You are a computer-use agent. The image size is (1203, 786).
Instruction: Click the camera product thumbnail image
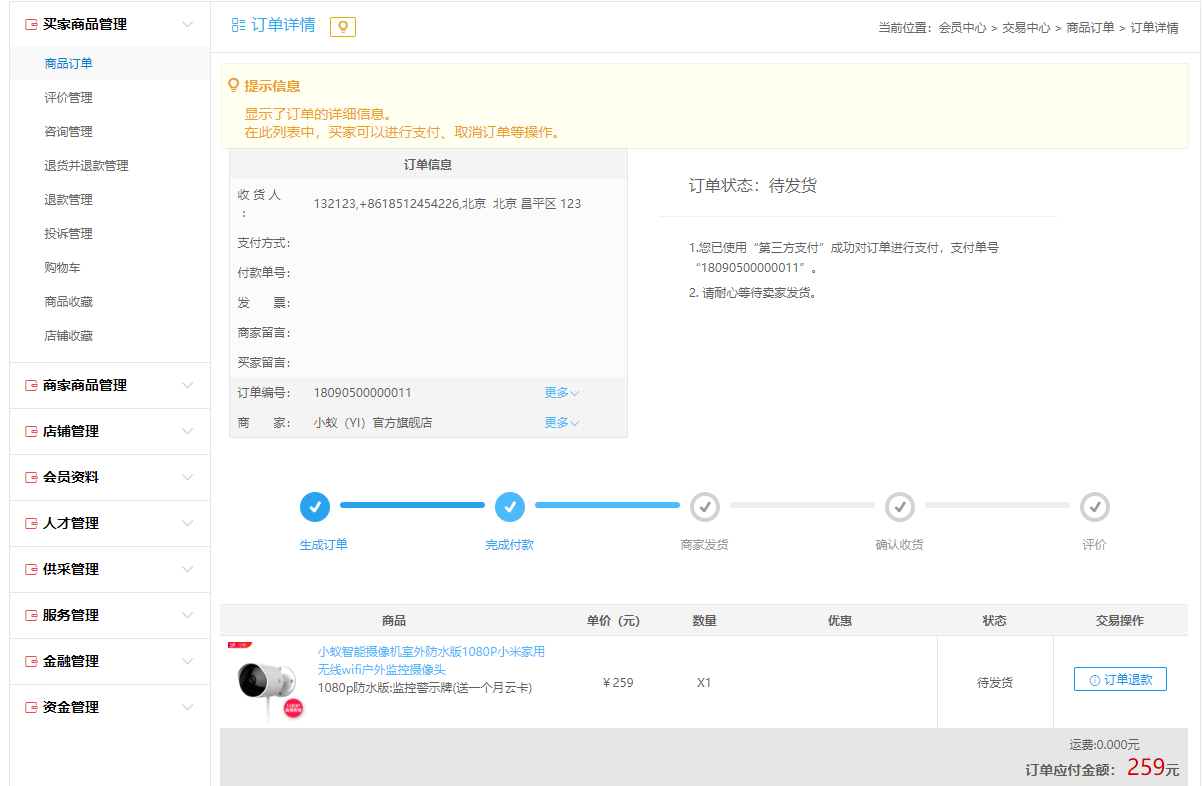point(267,682)
